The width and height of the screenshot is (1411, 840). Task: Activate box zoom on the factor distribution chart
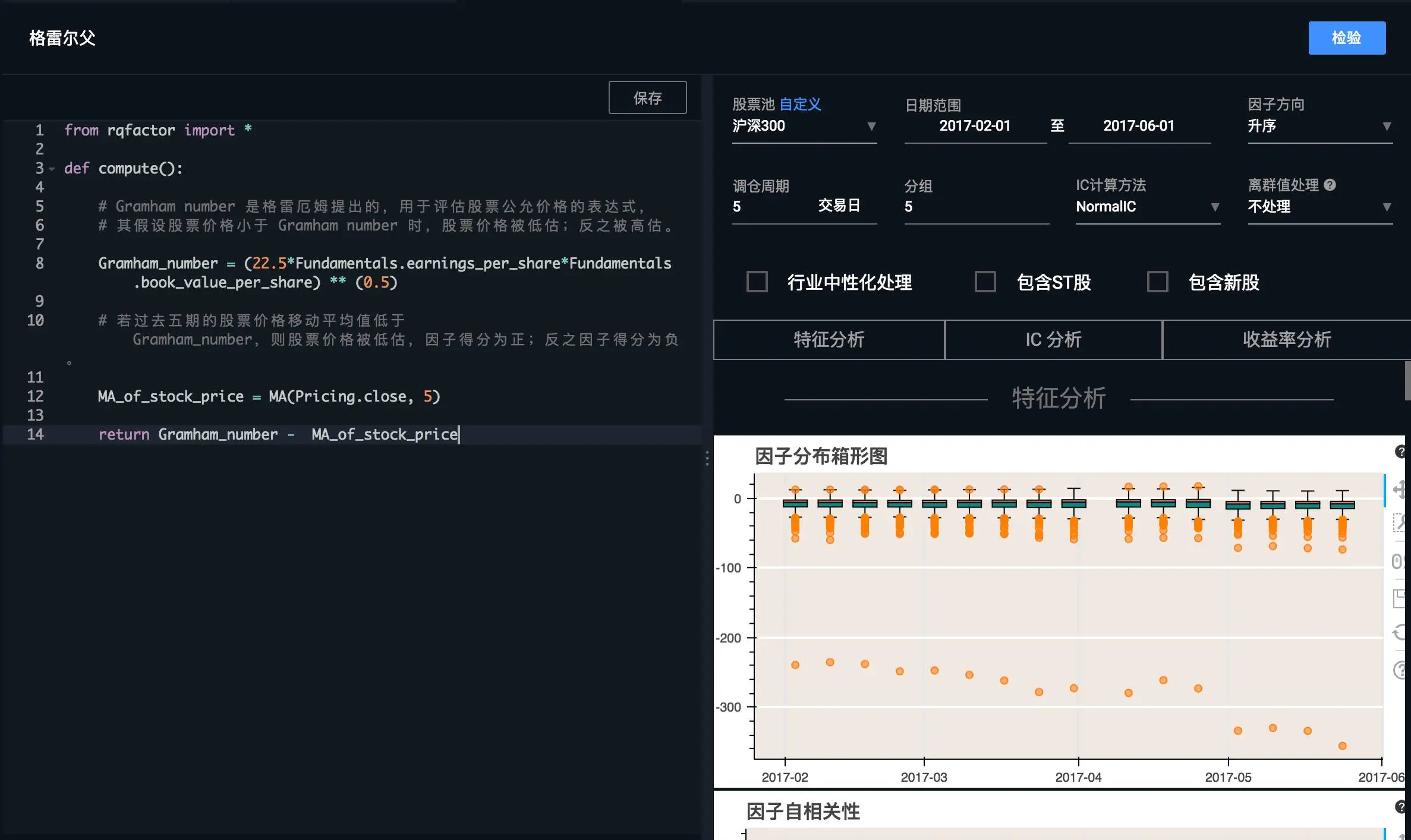[x=1398, y=523]
